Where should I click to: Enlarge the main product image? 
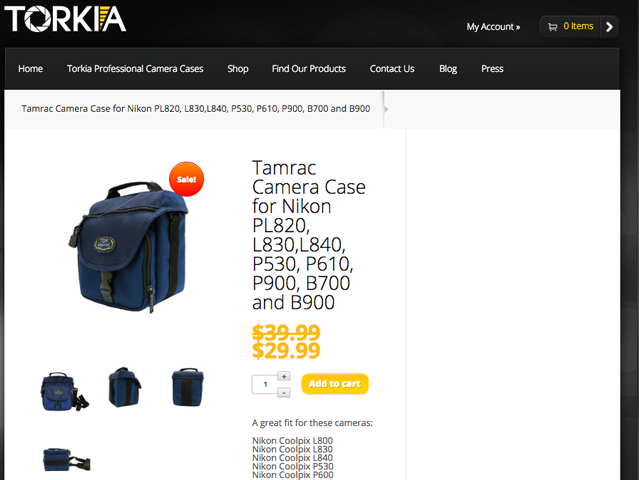(x=129, y=247)
